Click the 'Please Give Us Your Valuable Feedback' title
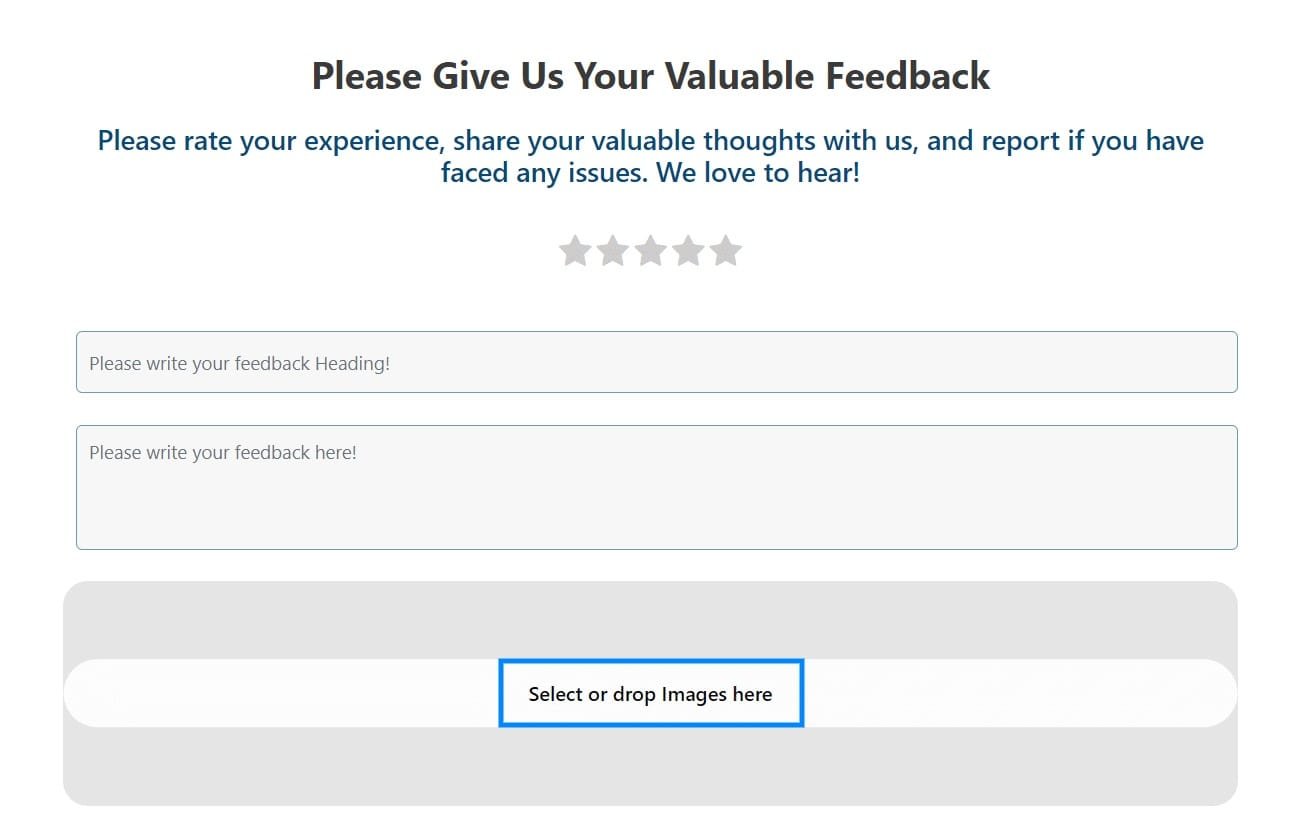 [651, 76]
